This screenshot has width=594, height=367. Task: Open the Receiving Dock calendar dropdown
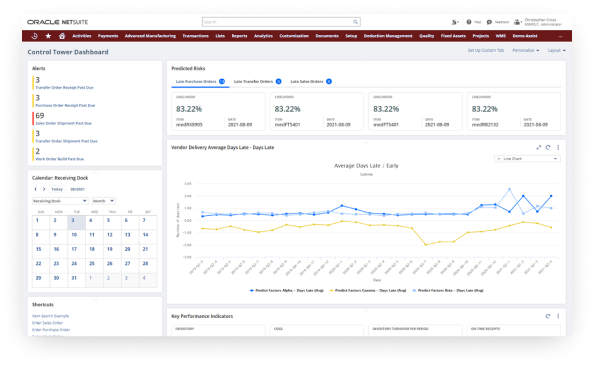[x=60, y=201]
